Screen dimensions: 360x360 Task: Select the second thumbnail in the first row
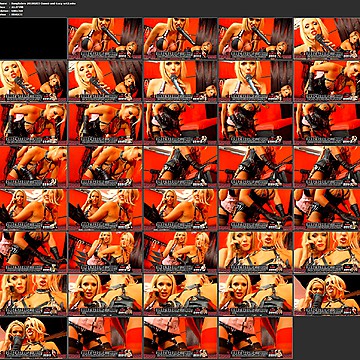105,38
